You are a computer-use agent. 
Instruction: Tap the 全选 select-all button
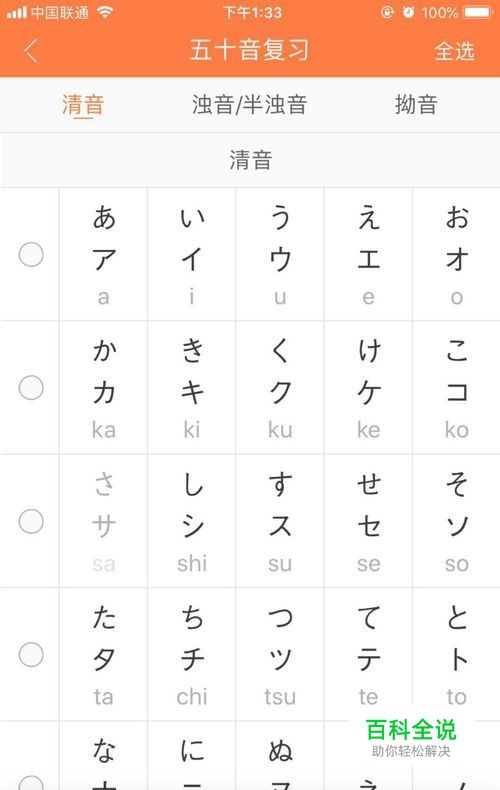(x=454, y=51)
